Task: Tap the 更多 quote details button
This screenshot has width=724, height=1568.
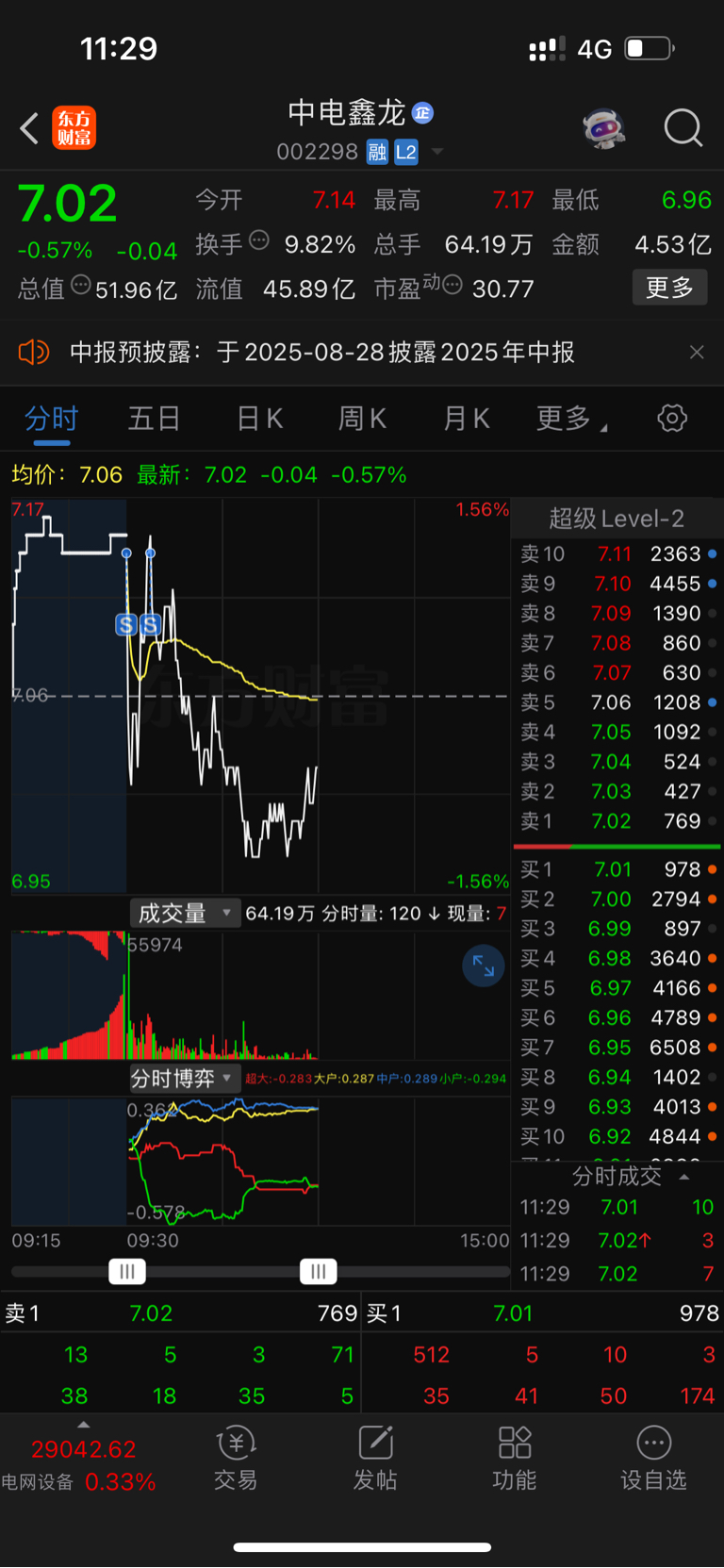Action: click(x=670, y=287)
